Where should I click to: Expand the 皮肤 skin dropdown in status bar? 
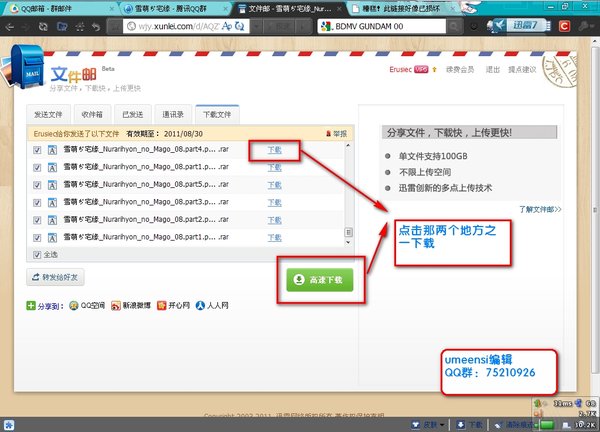(442, 425)
